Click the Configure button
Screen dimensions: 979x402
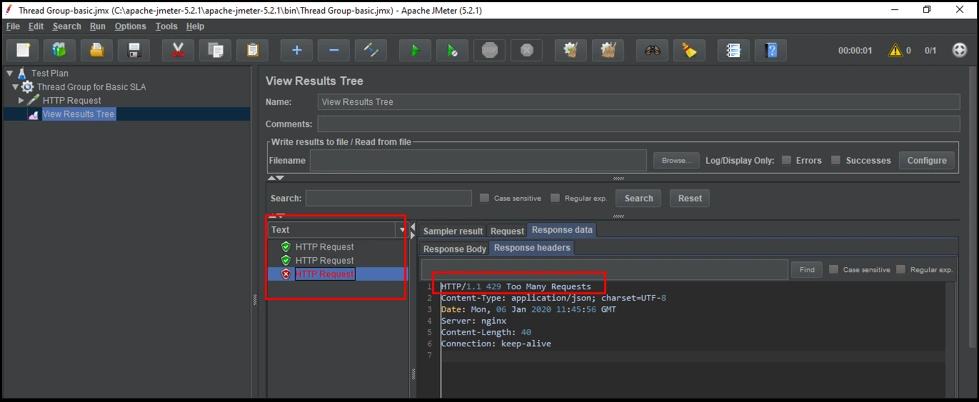coord(926,160)
